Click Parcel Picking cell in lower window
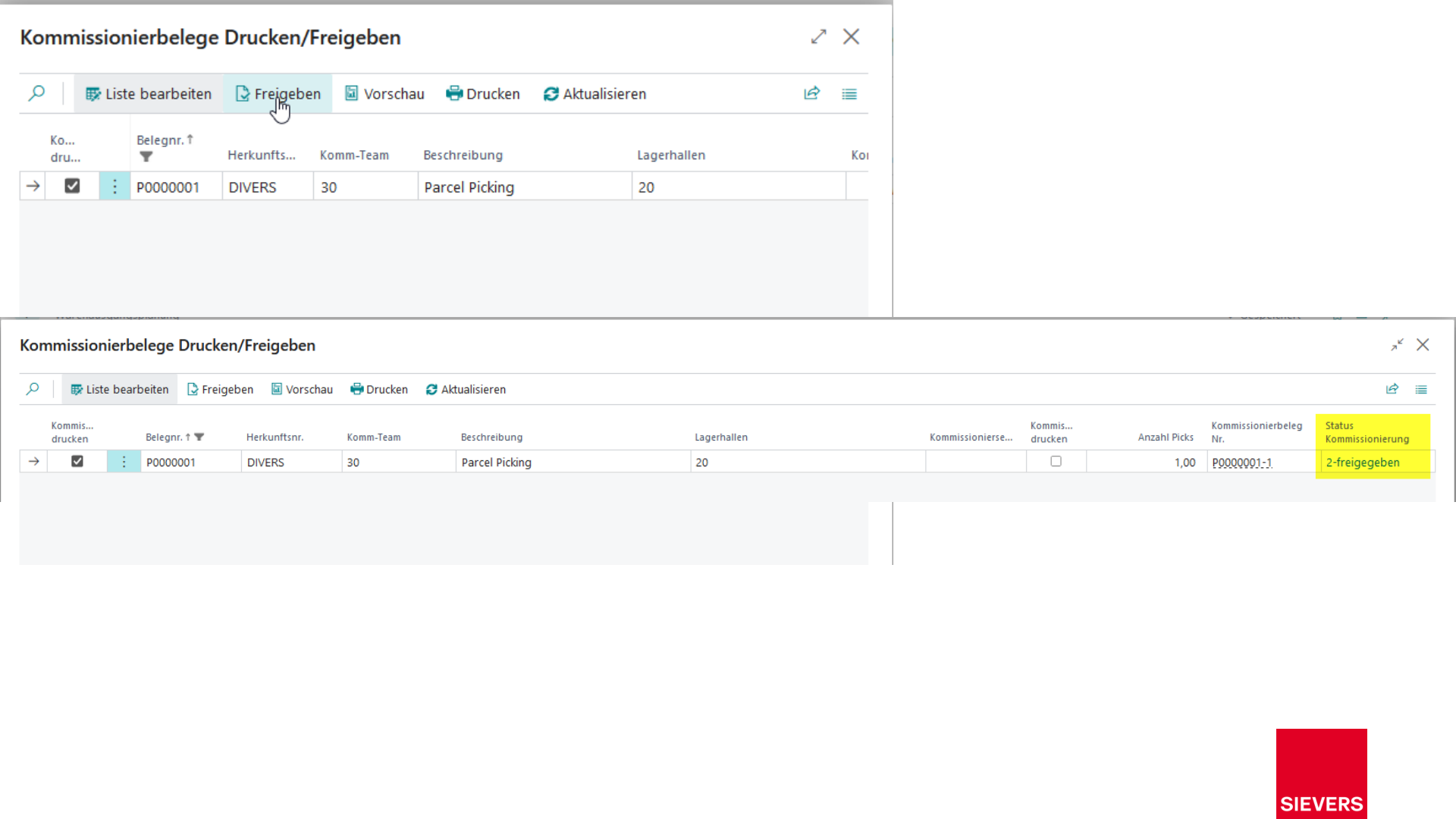Screen dimensions: 1456x819 (573, 462)
